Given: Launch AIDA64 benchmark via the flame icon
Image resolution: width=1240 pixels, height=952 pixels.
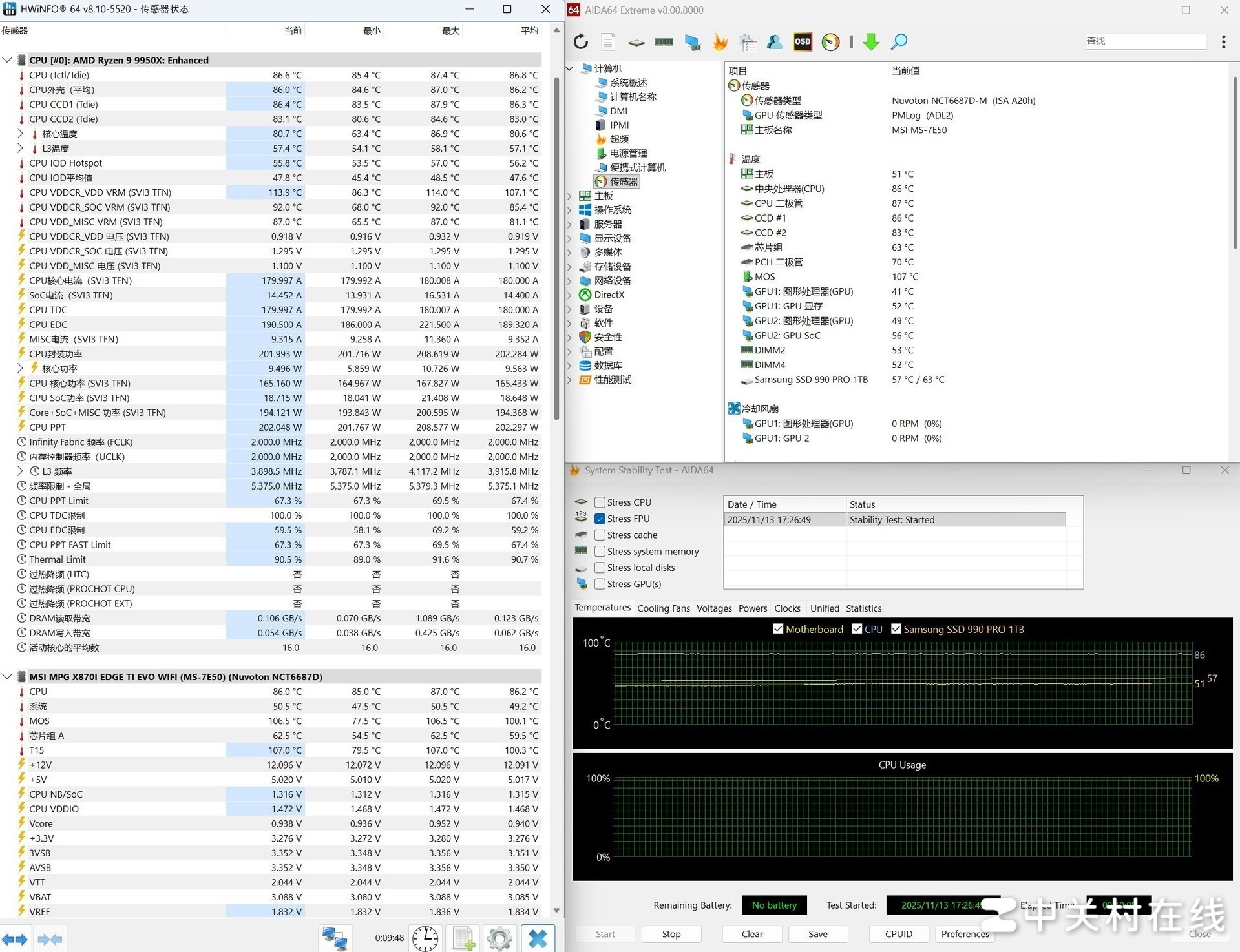Looking at the screenshot, I should (x=720, y=41).
